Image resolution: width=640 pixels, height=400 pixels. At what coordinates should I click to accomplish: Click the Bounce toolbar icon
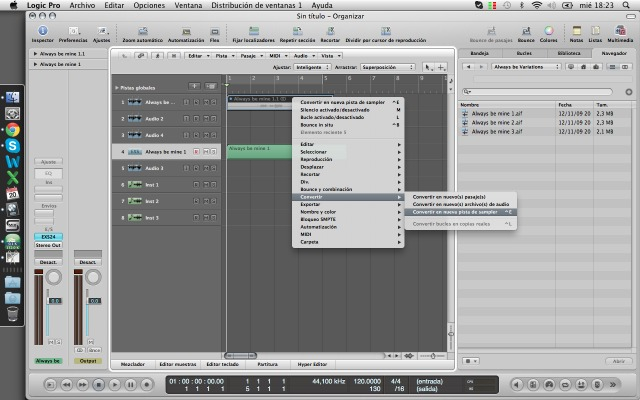(x=526, y=30)
